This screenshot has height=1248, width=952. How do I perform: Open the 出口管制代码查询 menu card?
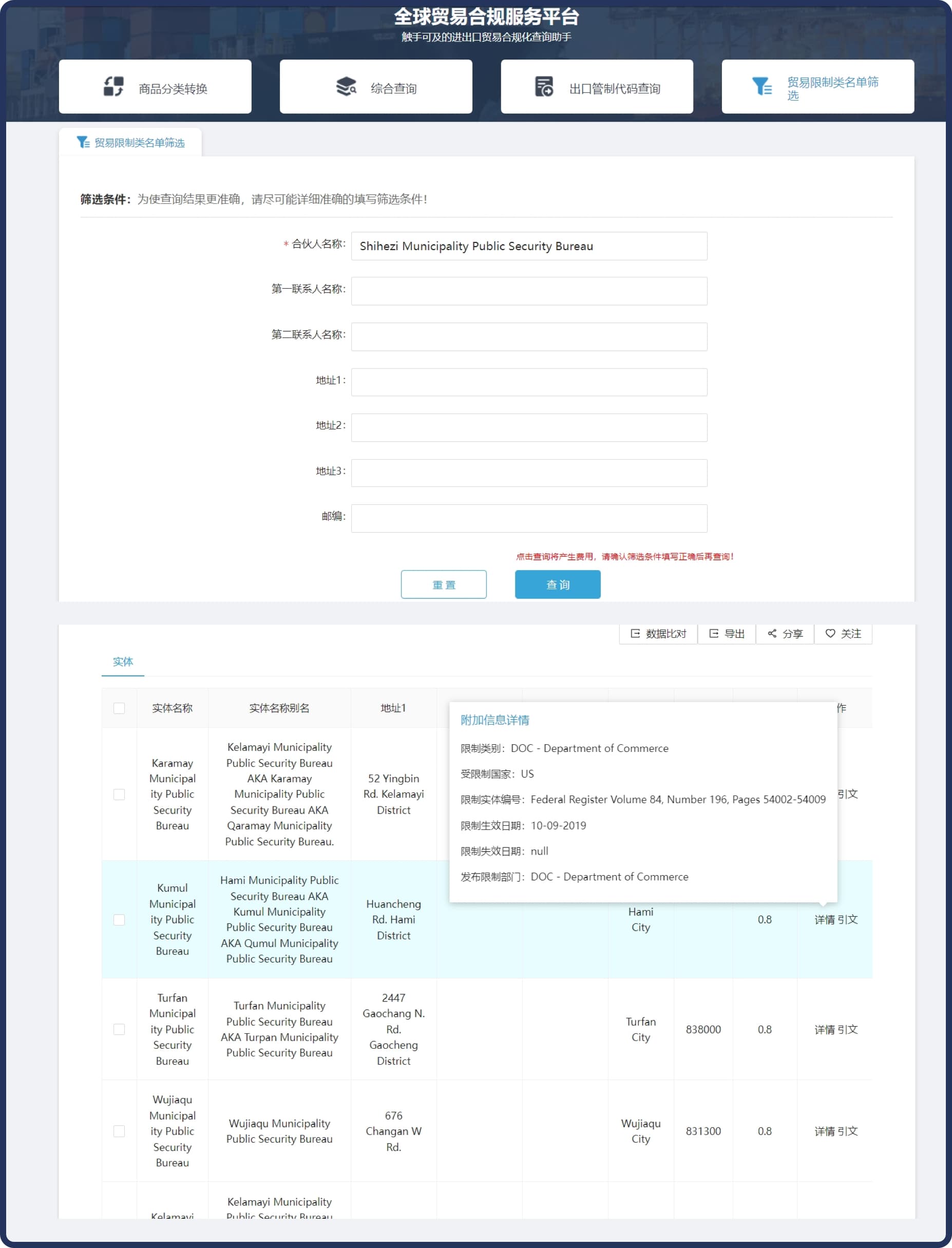597,87
